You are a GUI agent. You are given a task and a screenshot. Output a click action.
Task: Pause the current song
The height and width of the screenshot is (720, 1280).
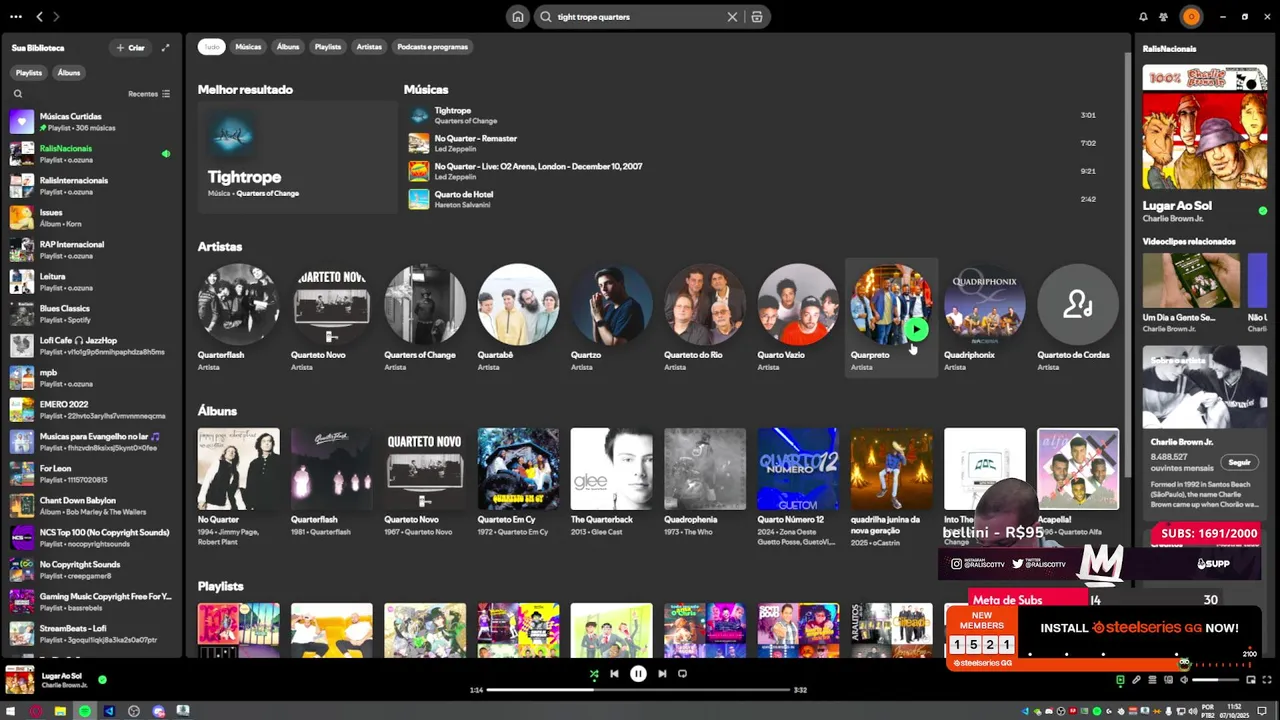pyautogui.click(x=638, y=674)
